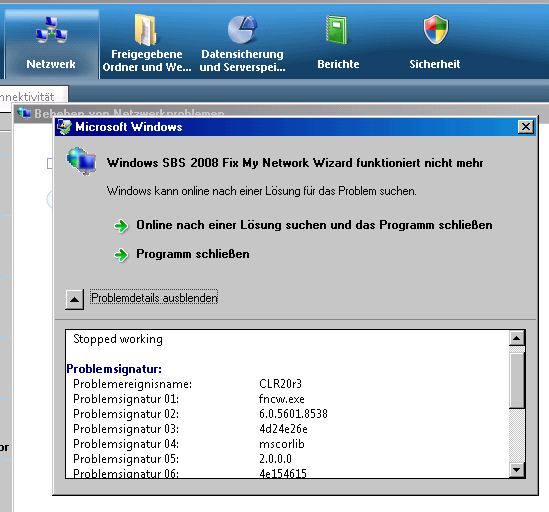
Task: Select the Berichte label
Action: (x=338, y=64)
